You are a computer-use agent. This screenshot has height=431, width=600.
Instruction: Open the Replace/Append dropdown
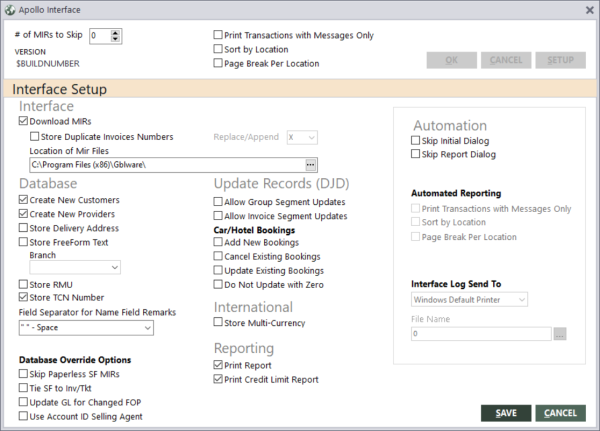click(x=302, y=137)
